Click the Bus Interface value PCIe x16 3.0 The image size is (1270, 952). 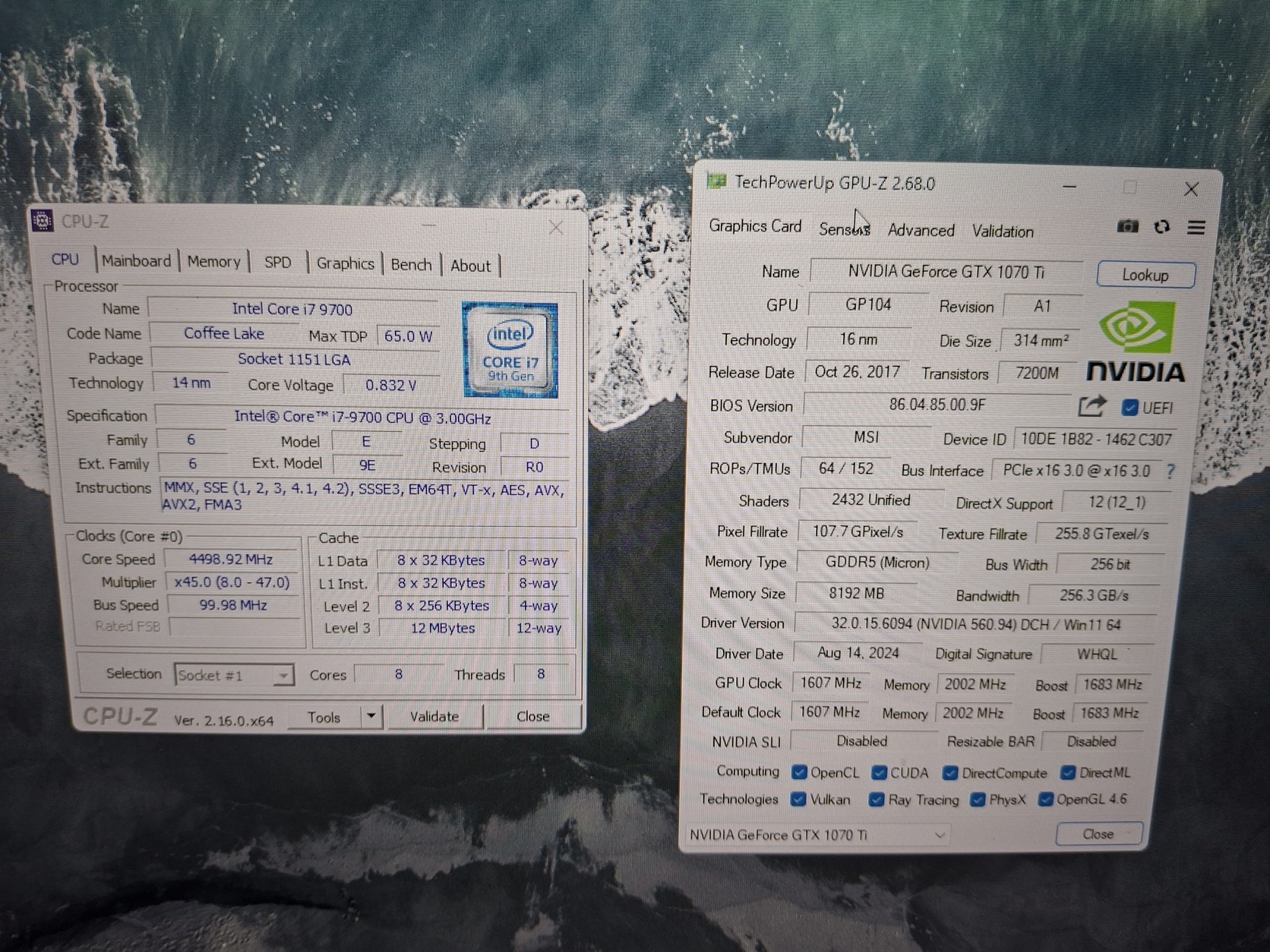(x=1076, y=471)
